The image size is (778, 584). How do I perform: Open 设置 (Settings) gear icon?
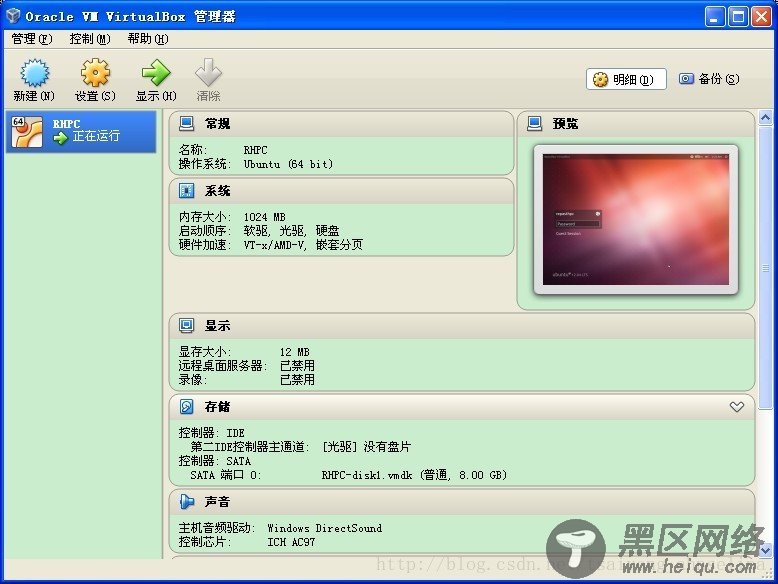95,72
